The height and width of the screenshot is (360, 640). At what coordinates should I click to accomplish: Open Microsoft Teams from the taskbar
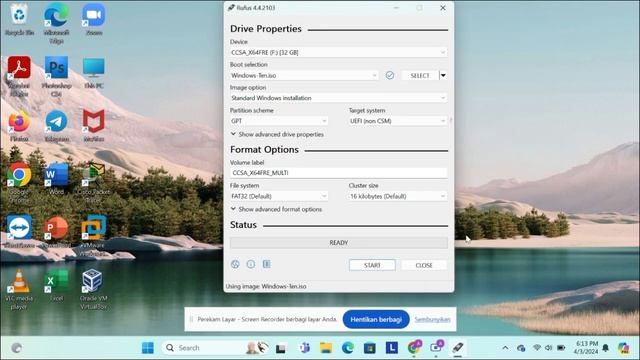pyautogui.click(x=304, y=348)
